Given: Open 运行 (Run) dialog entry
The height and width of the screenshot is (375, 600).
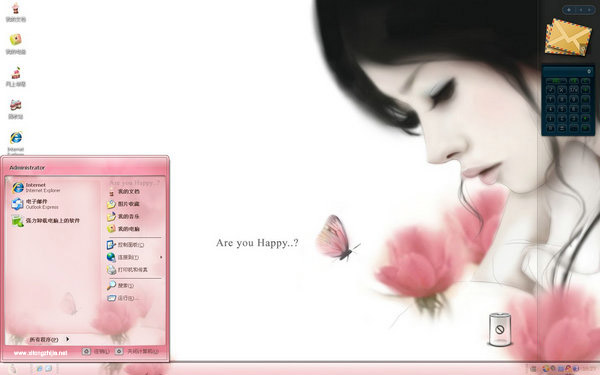Looking at the screenshot, I should 121,298.
